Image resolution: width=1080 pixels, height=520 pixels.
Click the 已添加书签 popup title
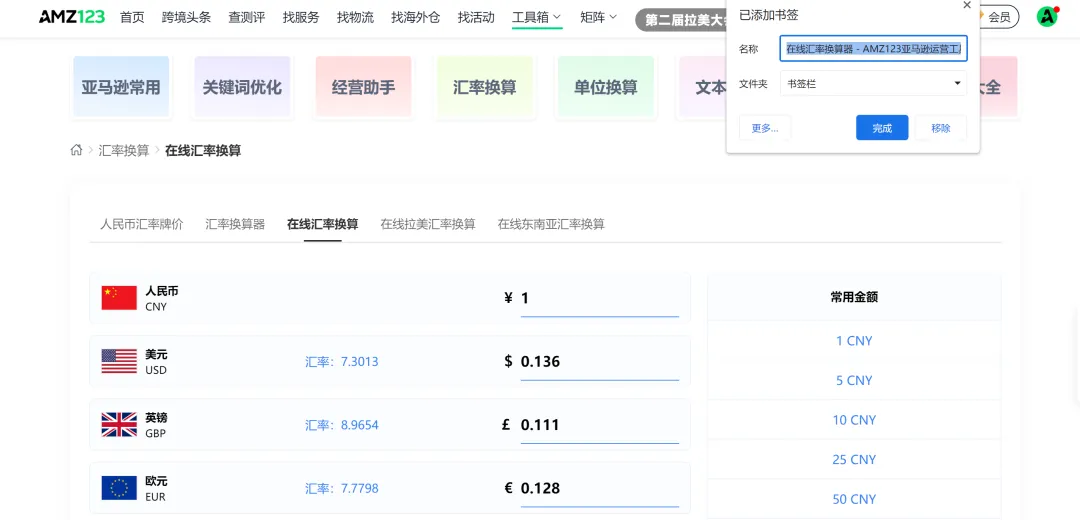[769, 14]
